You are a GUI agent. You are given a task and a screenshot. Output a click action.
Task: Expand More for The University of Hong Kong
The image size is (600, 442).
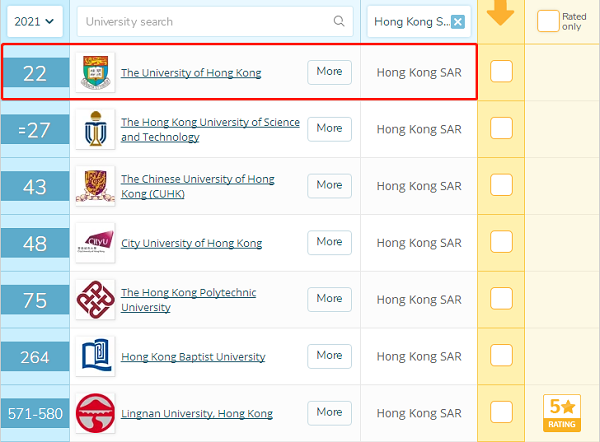click(x=329, y=72)
